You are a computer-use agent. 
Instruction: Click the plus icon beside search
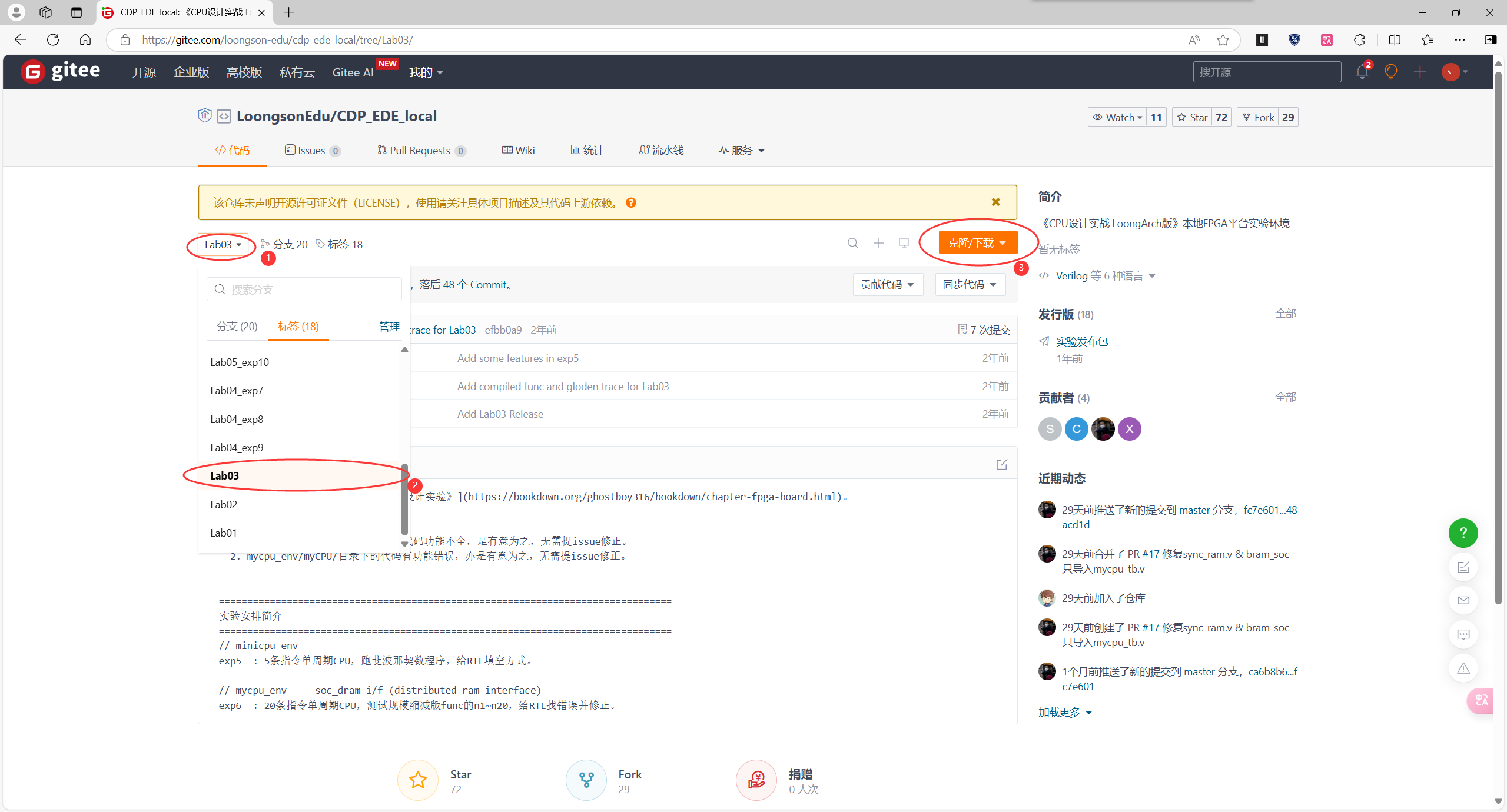tap(879, 243)
